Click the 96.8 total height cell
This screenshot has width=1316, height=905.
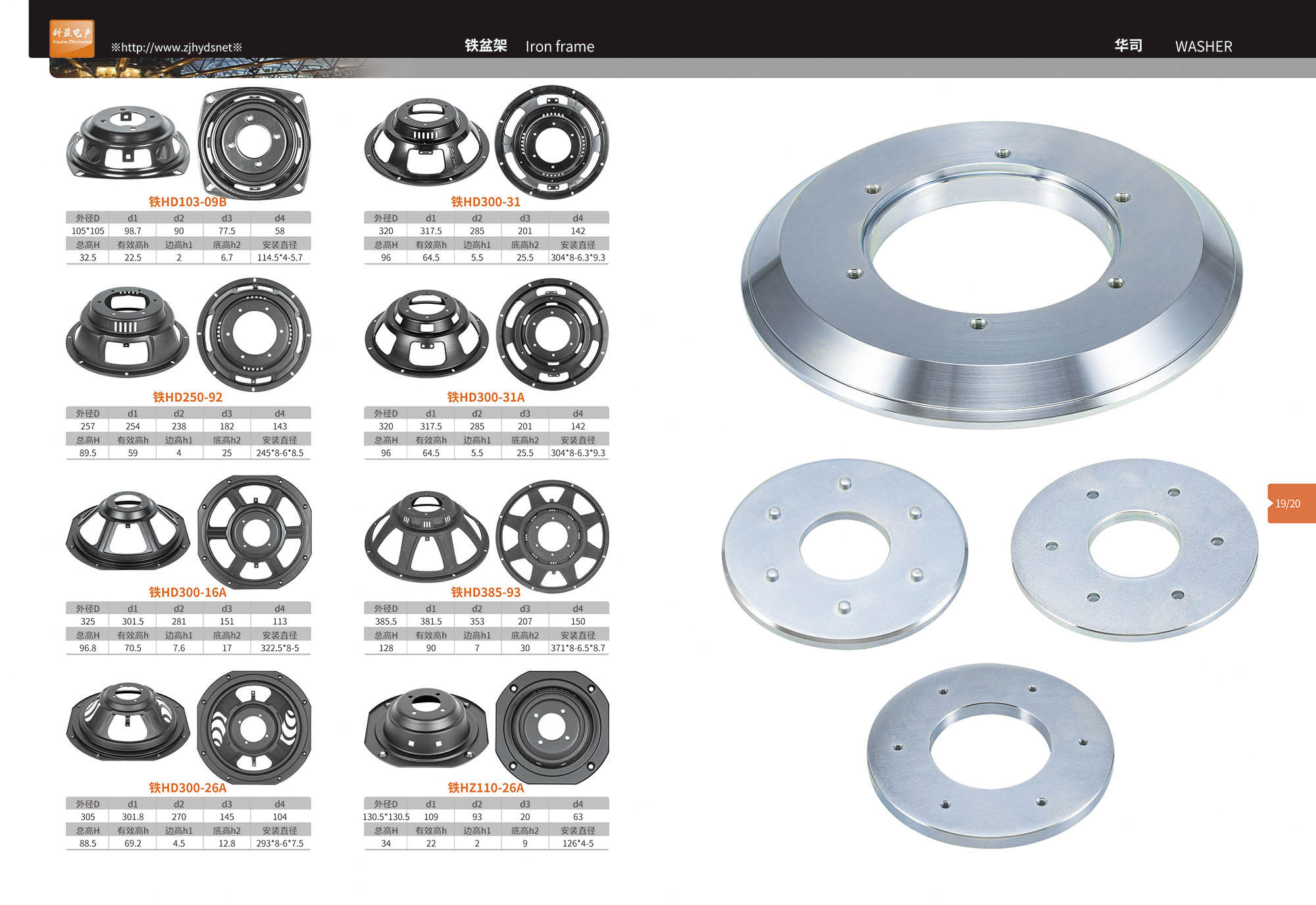tap(88, 648)
